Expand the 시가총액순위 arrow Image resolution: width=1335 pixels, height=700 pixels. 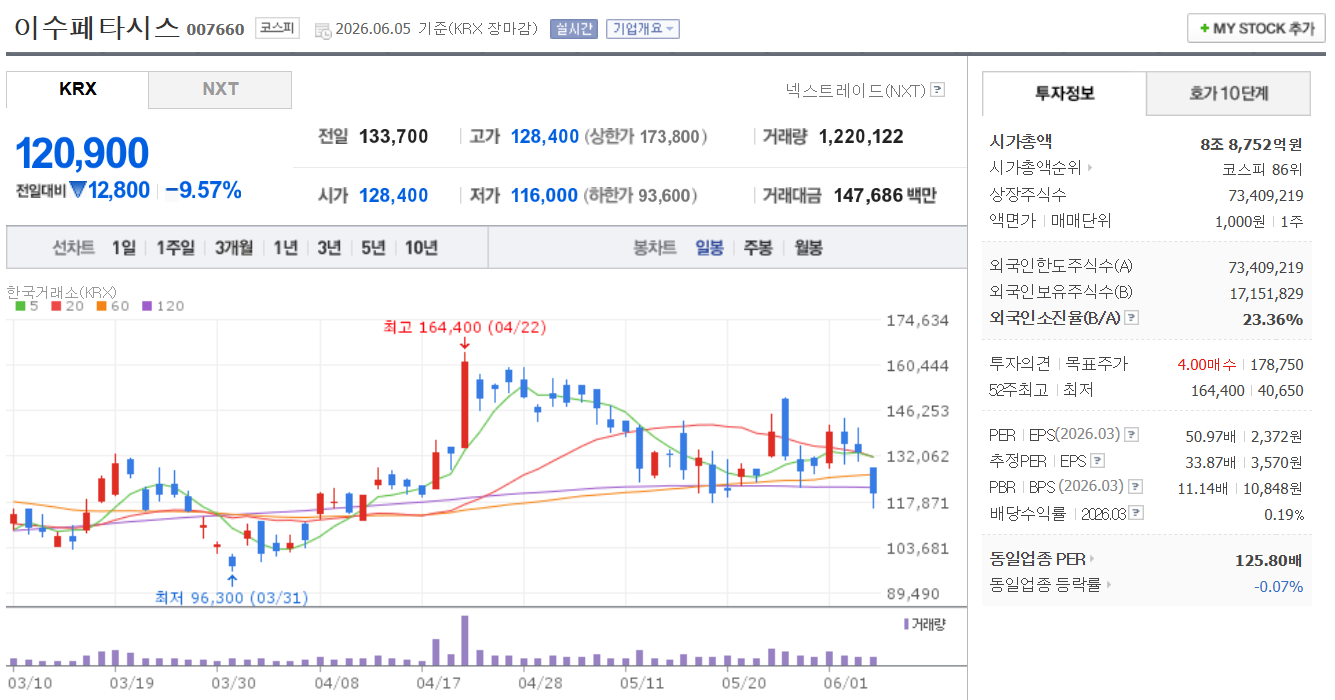pyautogui.click(x=1090, y=169)
